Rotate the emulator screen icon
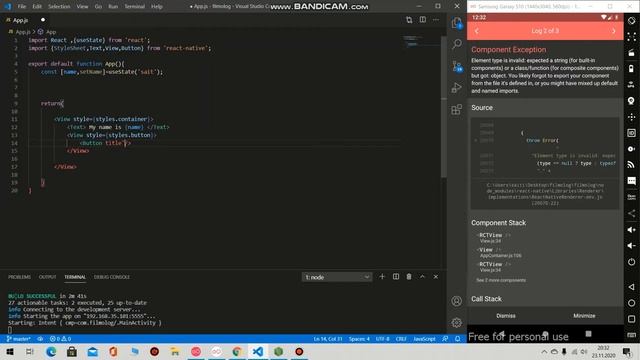This screenshot has width=640, height=360. 631,21
